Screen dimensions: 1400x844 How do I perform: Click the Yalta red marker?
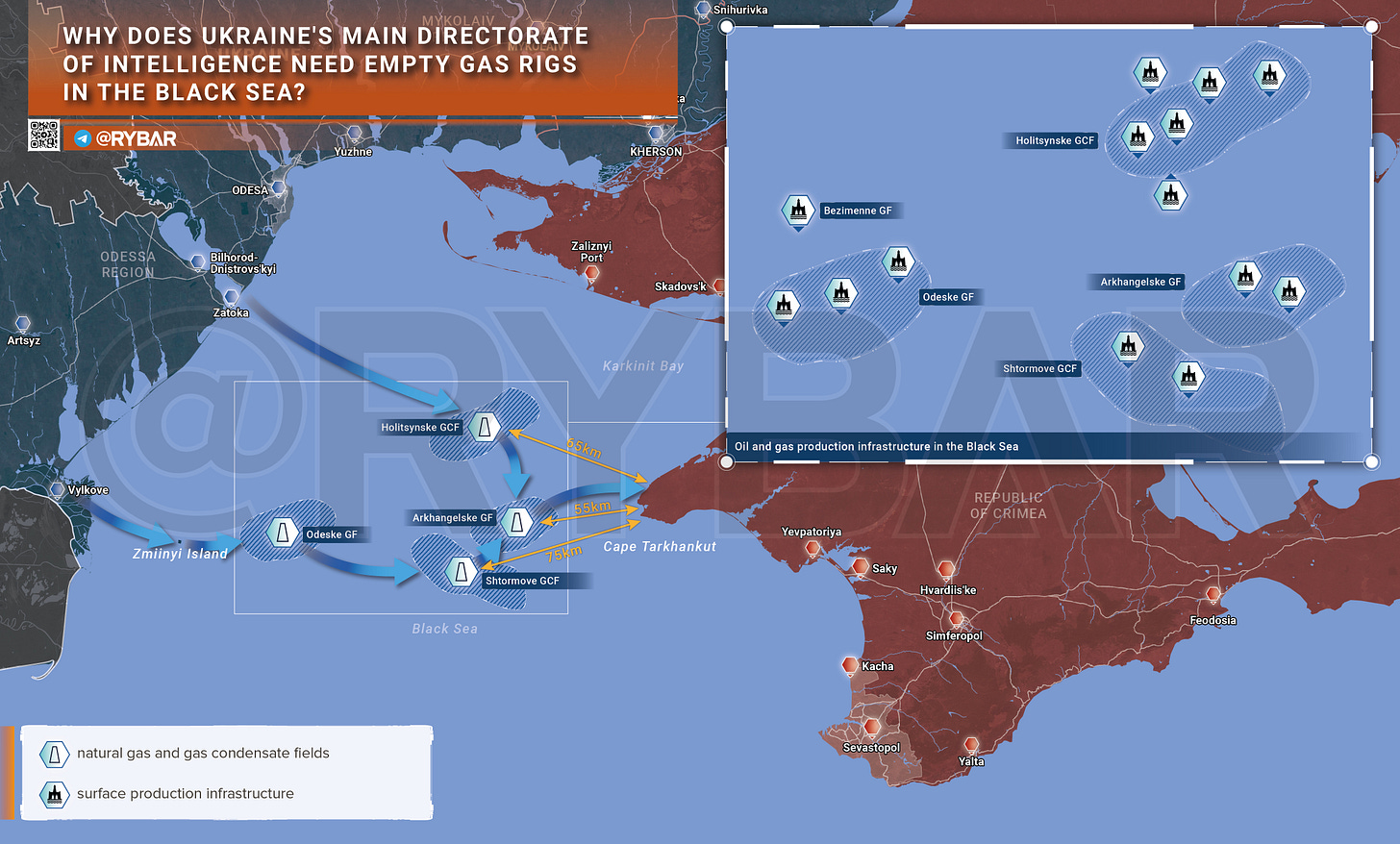pos(971,746)
